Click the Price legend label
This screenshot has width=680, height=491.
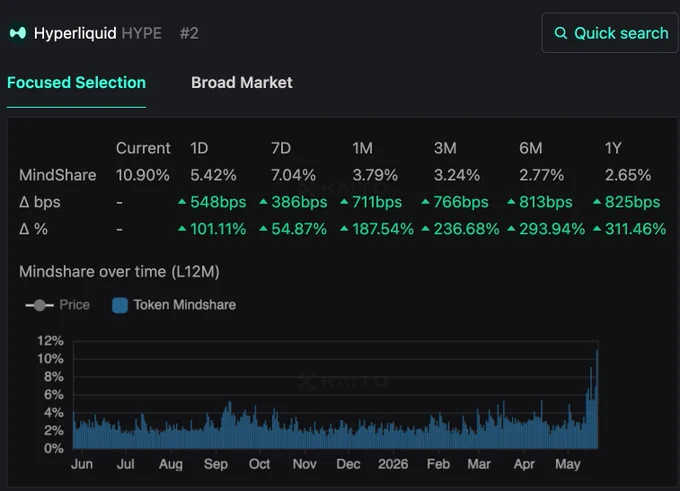(x=75, y=305)
